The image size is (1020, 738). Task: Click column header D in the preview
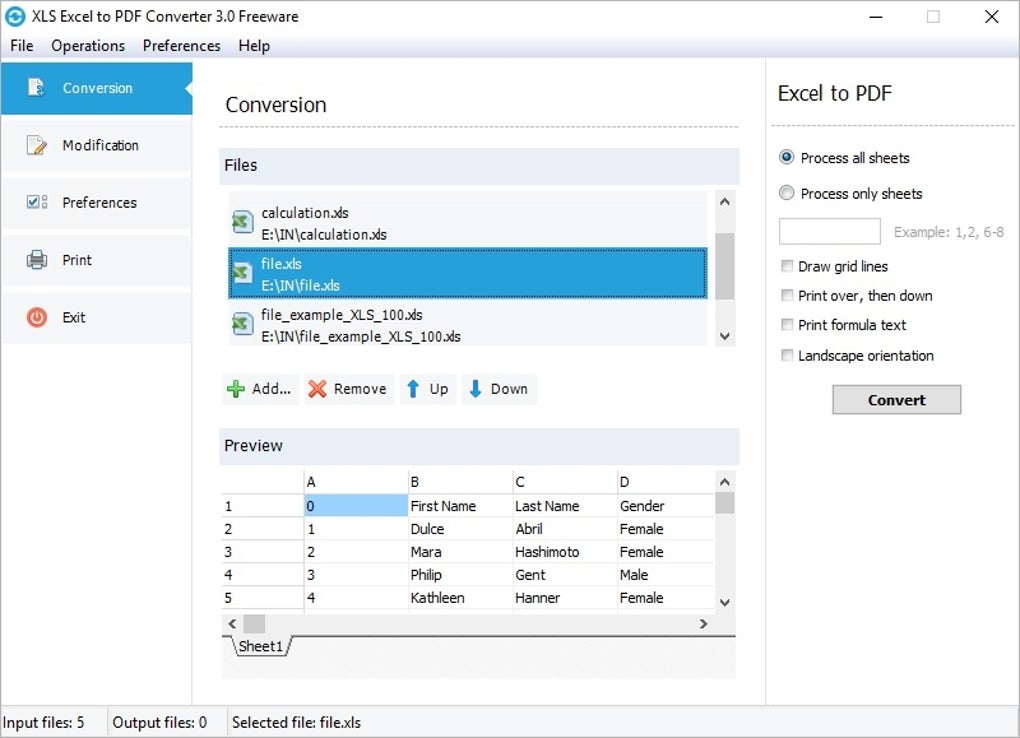(x=665, y=482)
